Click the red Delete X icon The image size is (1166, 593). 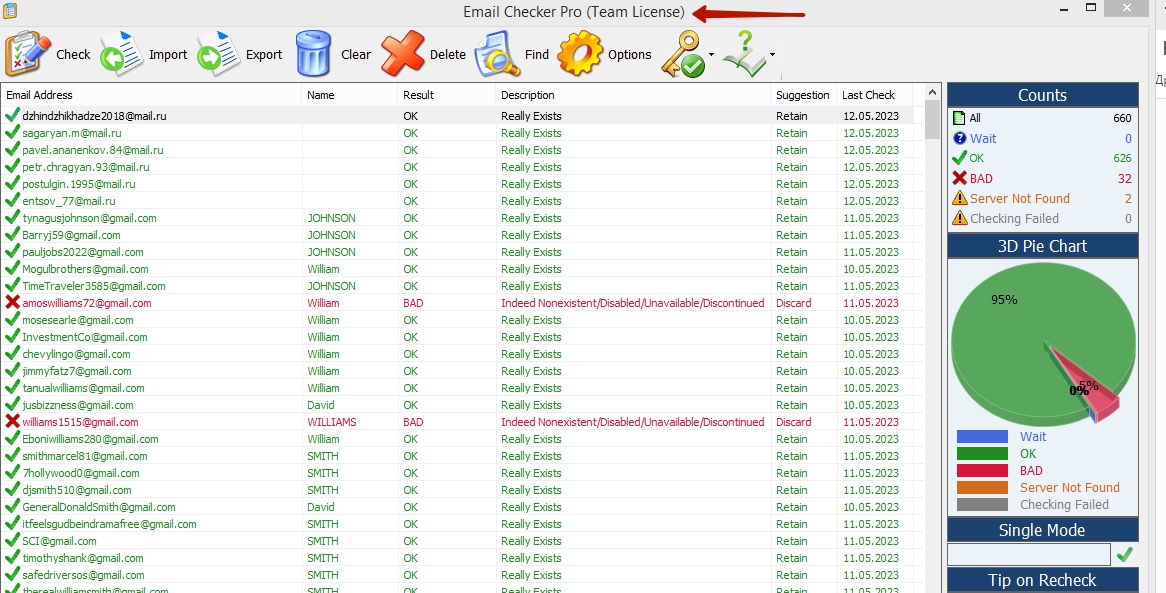click(x=403, y=54)
